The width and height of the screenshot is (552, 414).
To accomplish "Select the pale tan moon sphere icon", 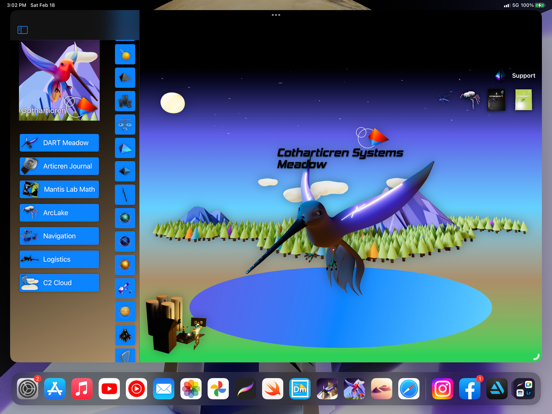I will coord(125,312).
